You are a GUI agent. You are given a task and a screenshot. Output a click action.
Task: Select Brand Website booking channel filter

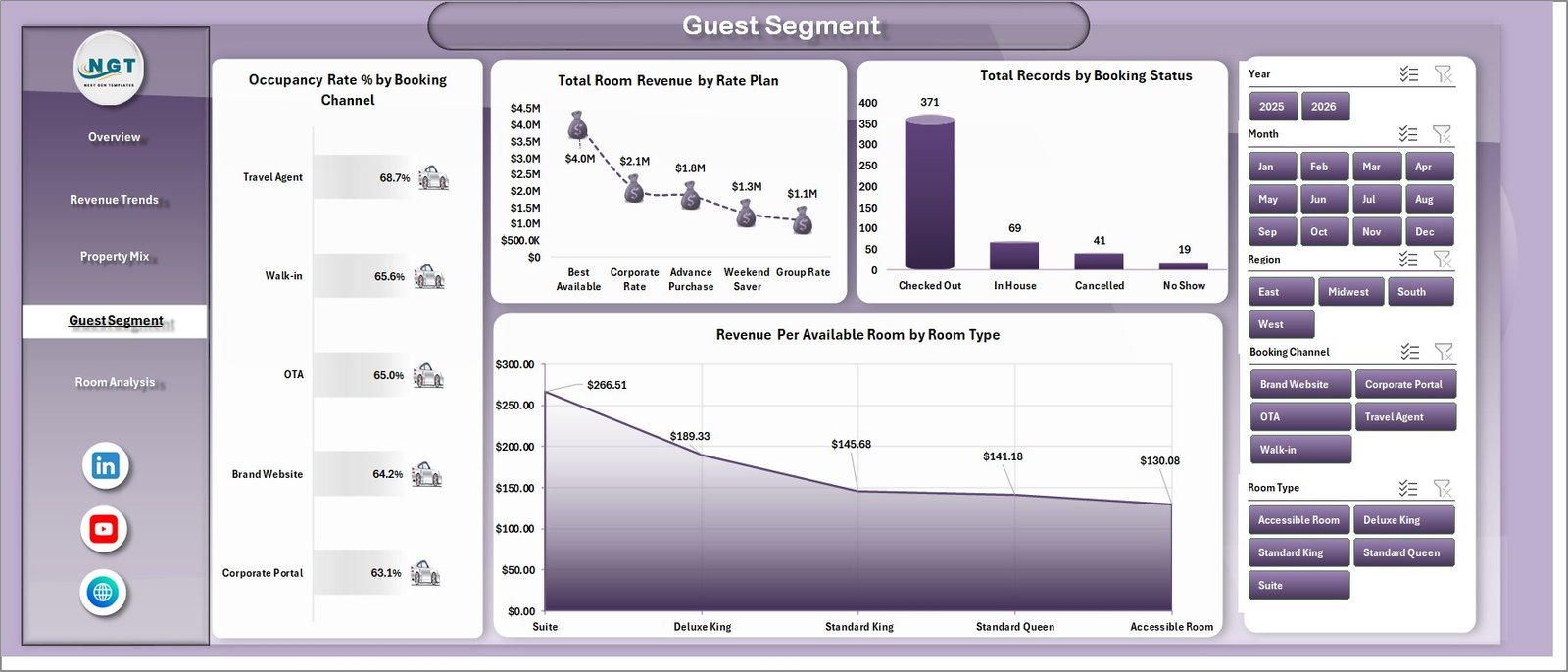click(1300, 384)
